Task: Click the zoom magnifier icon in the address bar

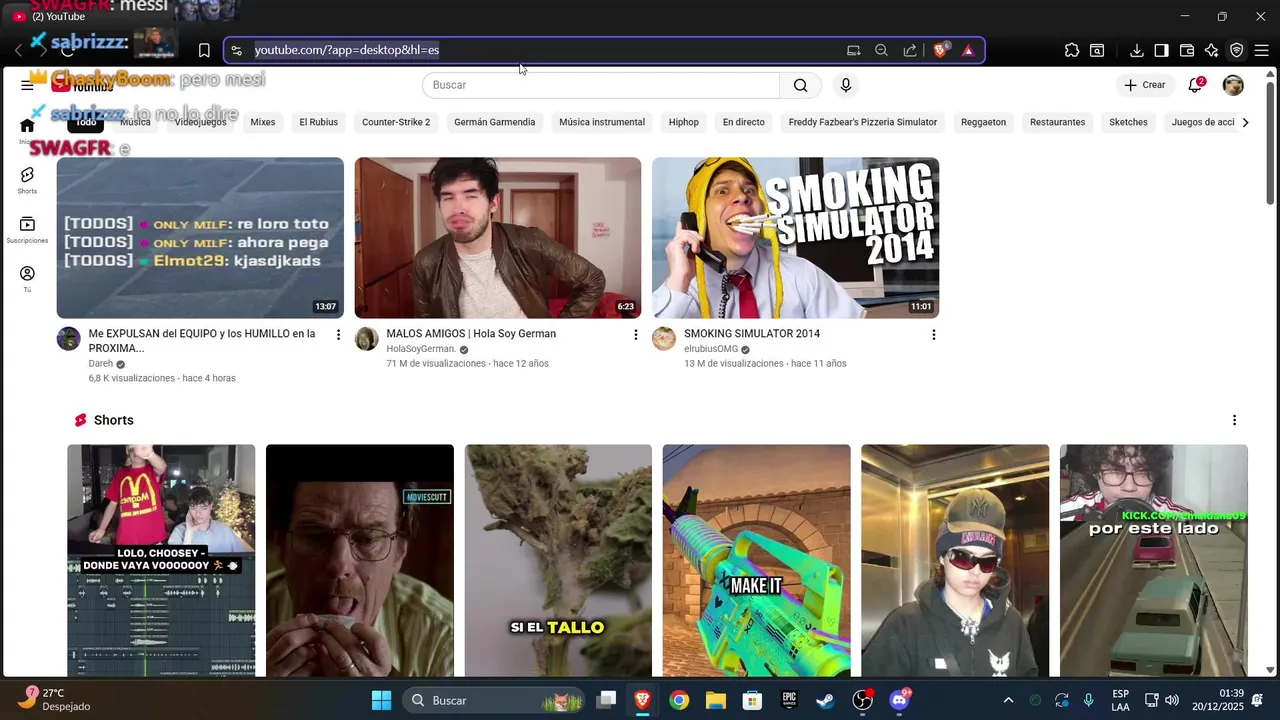Action: (881, 50)
